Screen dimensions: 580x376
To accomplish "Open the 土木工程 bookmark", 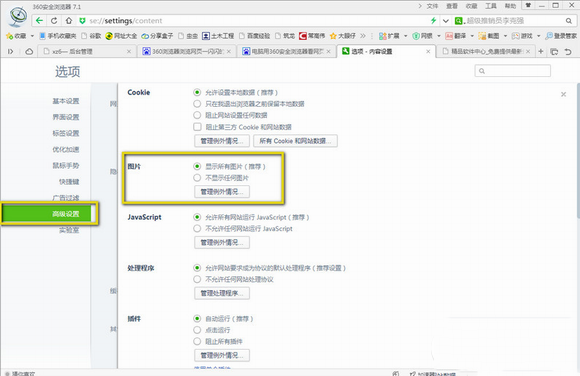I will pyautogui.click(x=218, y=36).
